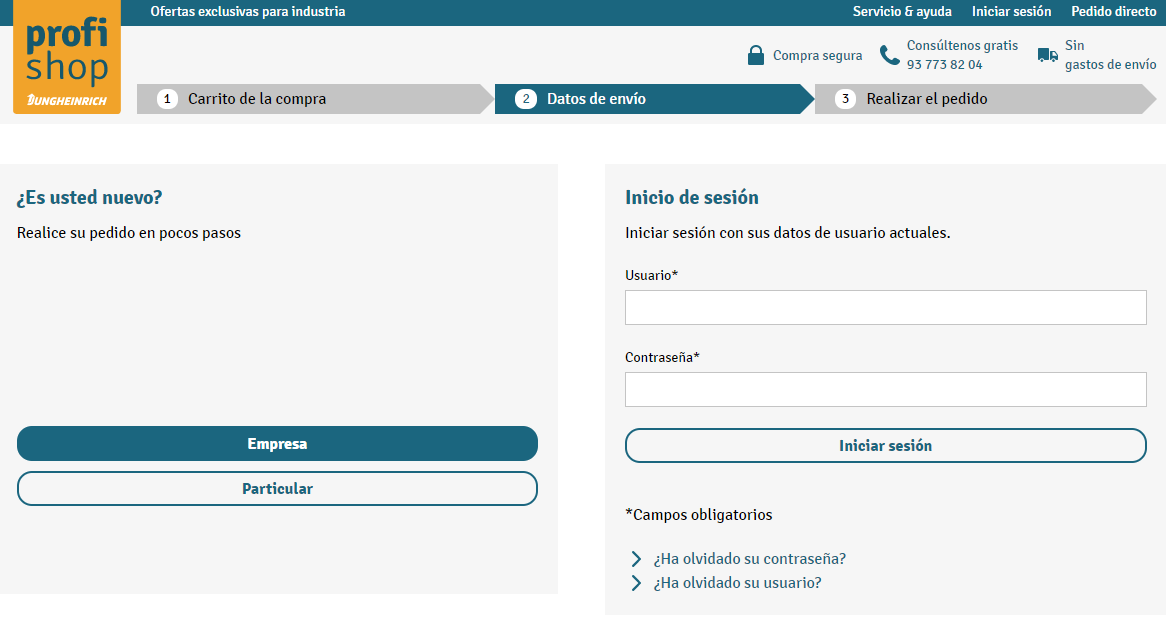Select step 2 Datos de envío
This screenshot has width=1166, height=632.
click(654, 99)
